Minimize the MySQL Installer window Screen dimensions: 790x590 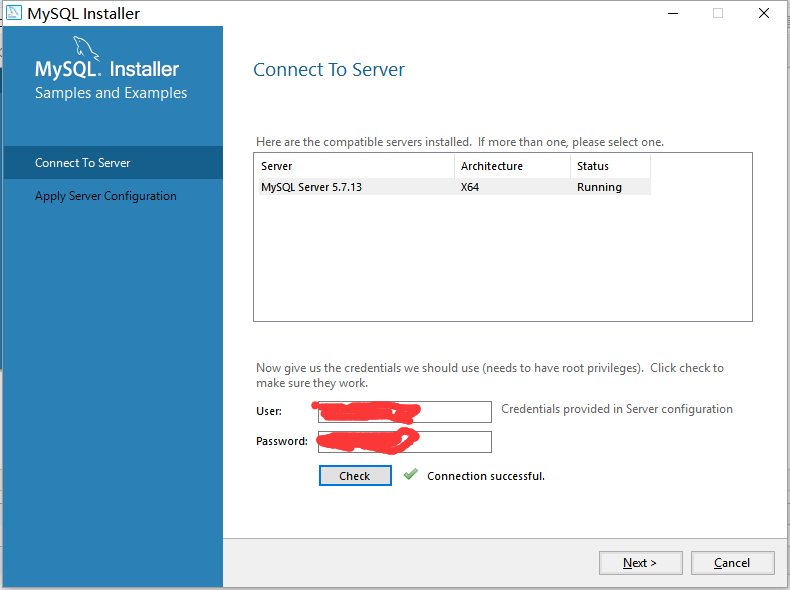(x=673, y=13)
